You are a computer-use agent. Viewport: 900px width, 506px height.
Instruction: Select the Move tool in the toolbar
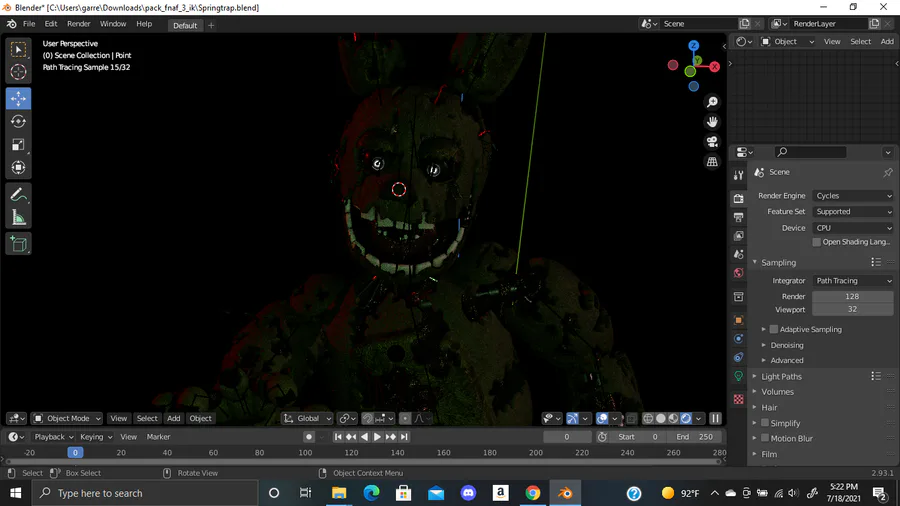click(18, 98)
